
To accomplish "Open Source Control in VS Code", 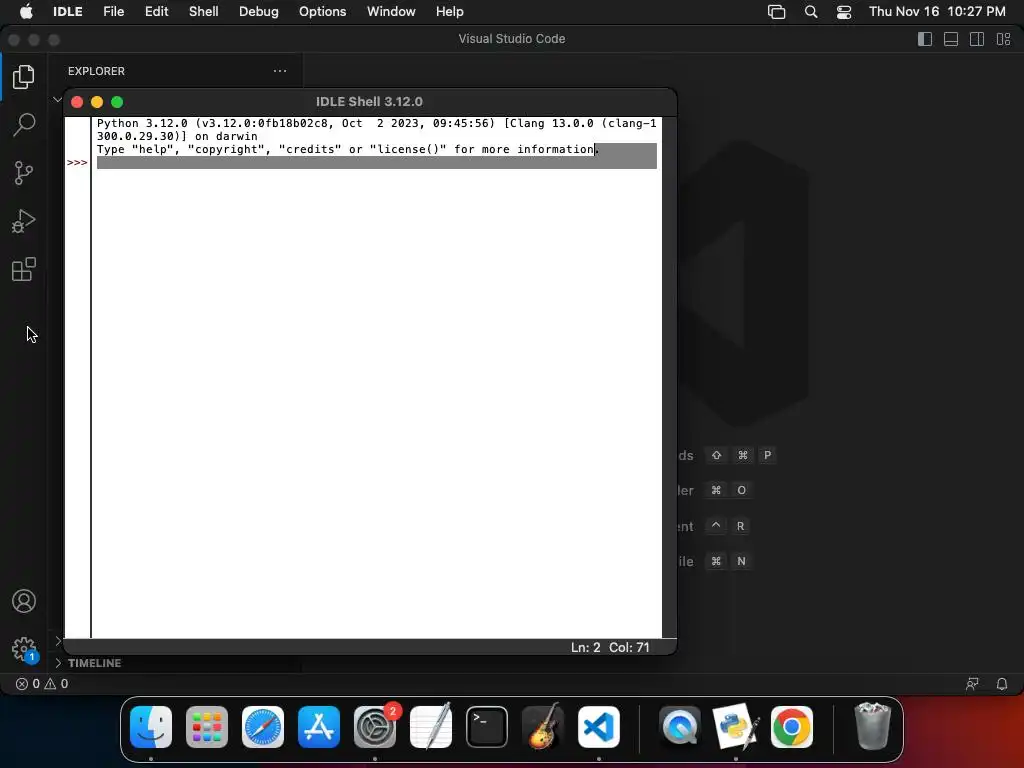I will point(24,173).
